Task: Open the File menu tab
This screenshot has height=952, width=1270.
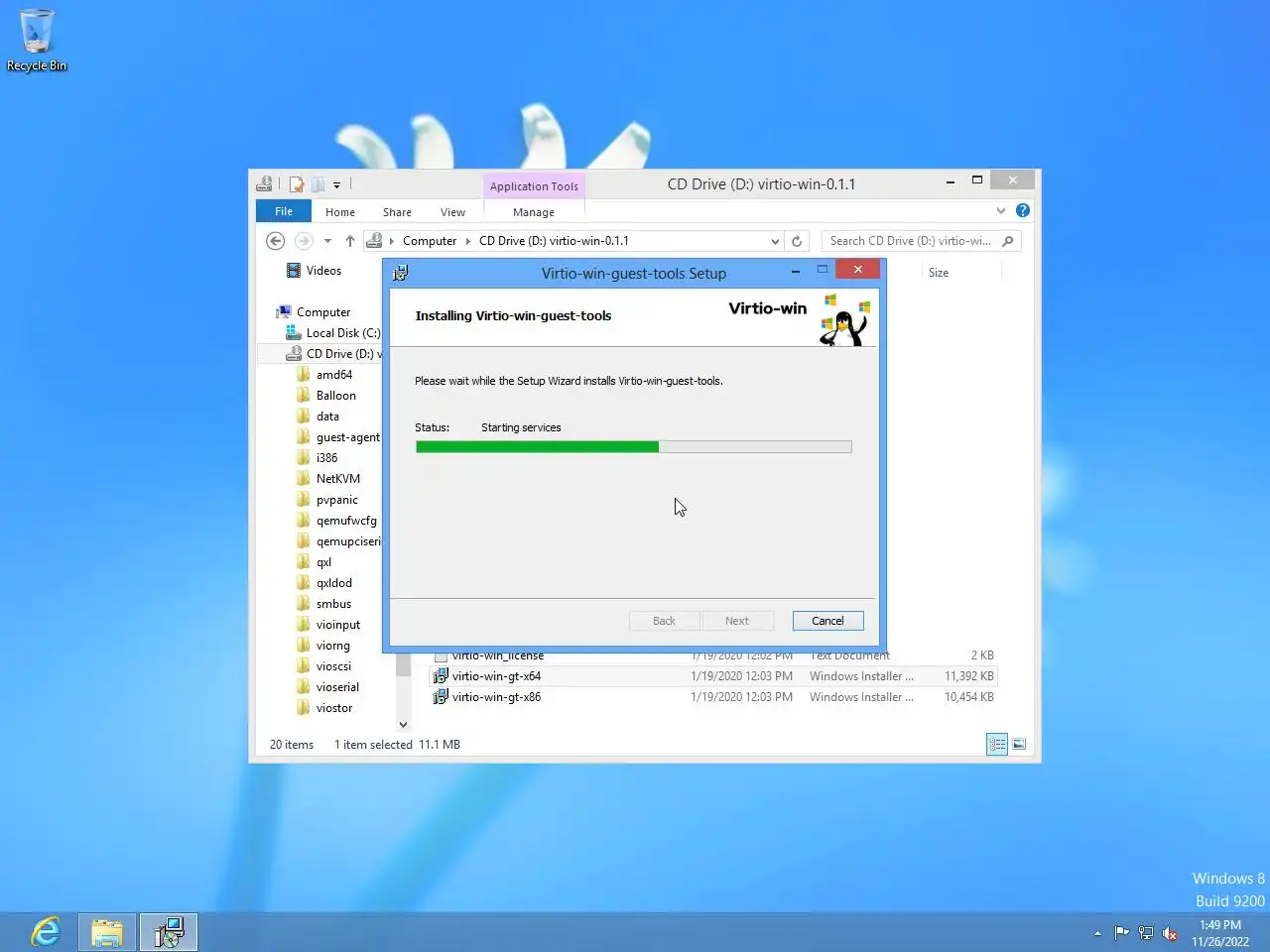Action: (284, 211)
